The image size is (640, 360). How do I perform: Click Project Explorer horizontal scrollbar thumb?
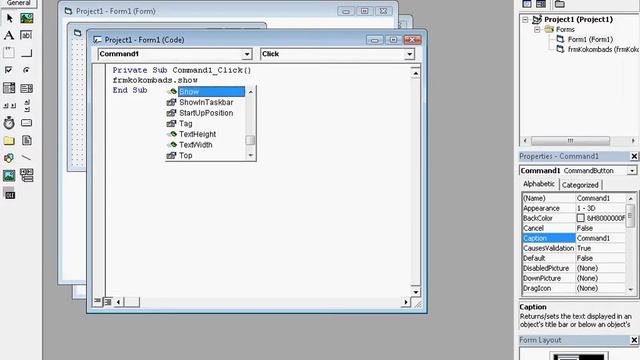click(x=570, y=141)
